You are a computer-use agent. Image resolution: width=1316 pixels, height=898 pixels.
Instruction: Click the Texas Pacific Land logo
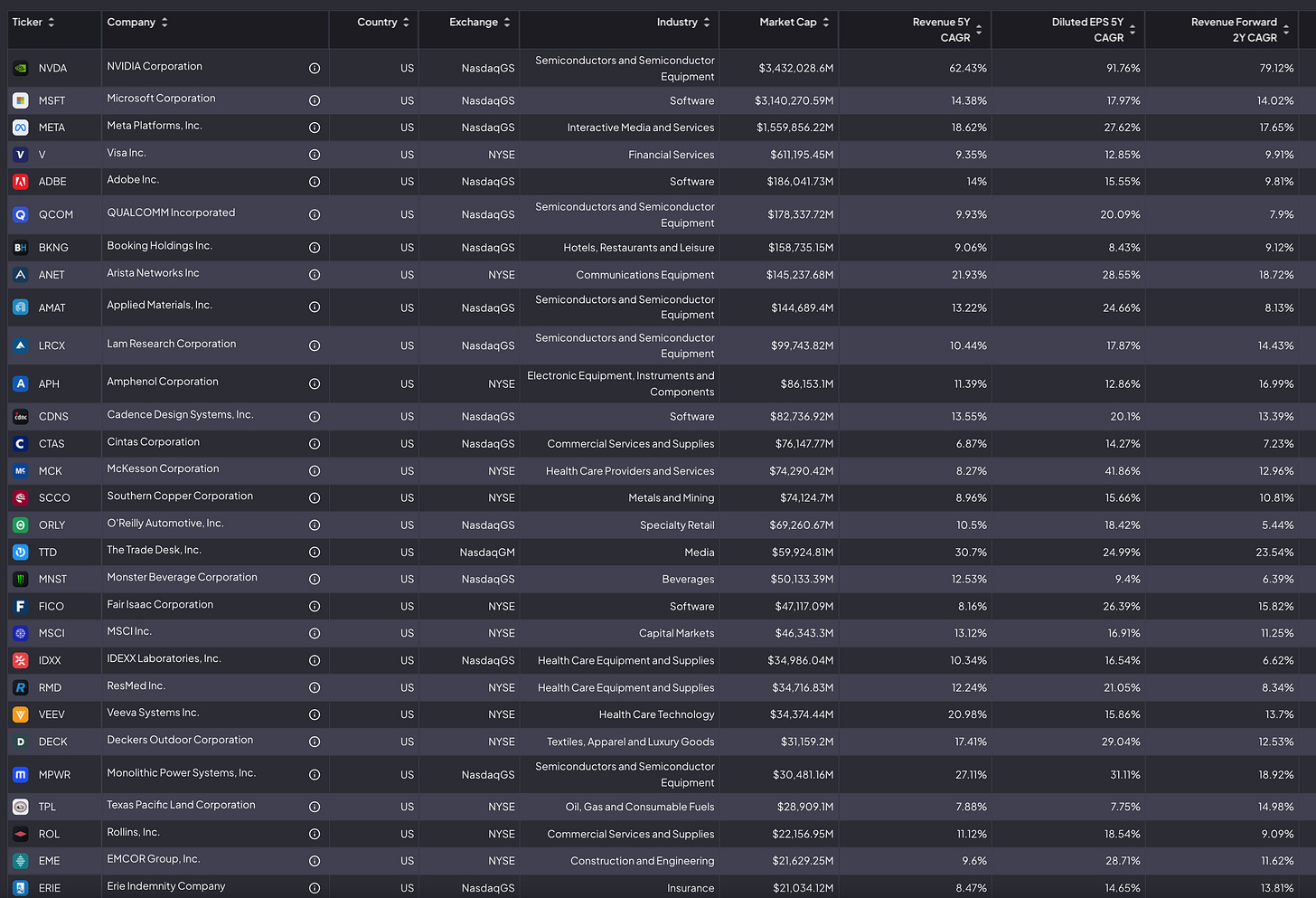[21, 807]
